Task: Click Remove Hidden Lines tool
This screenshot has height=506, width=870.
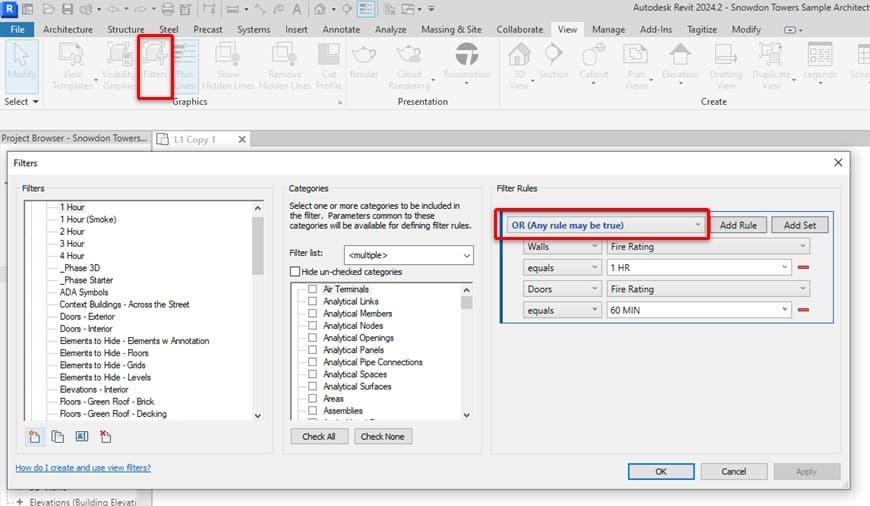Action: tap(285, 67)
